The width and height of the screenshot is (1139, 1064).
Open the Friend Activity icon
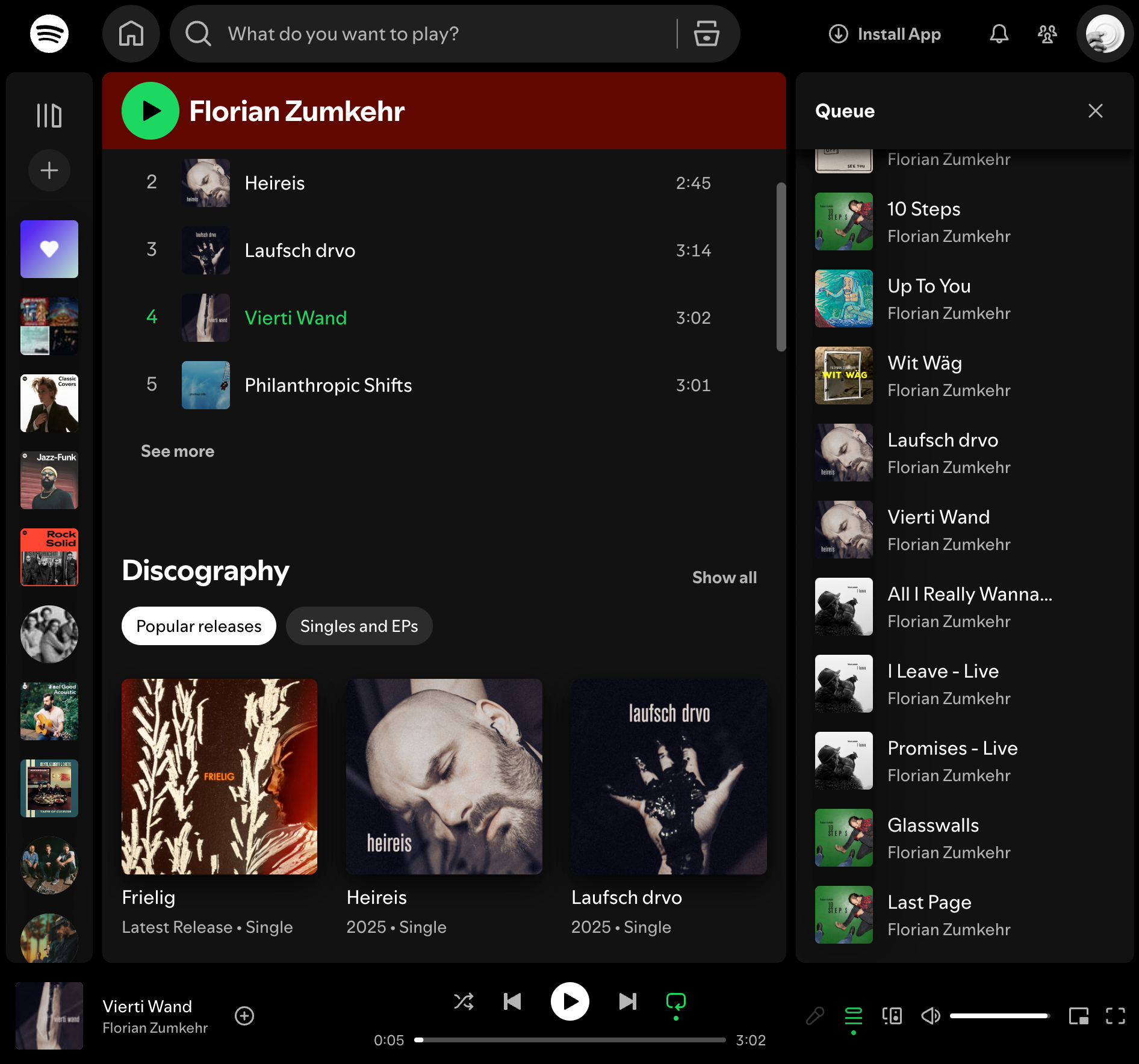pos(1047,34)
